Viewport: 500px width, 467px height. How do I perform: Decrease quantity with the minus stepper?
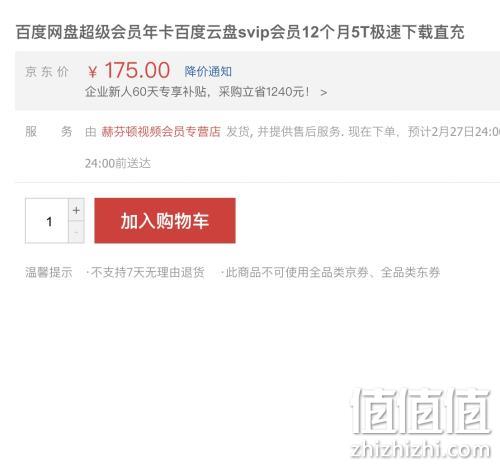point(76,232)
